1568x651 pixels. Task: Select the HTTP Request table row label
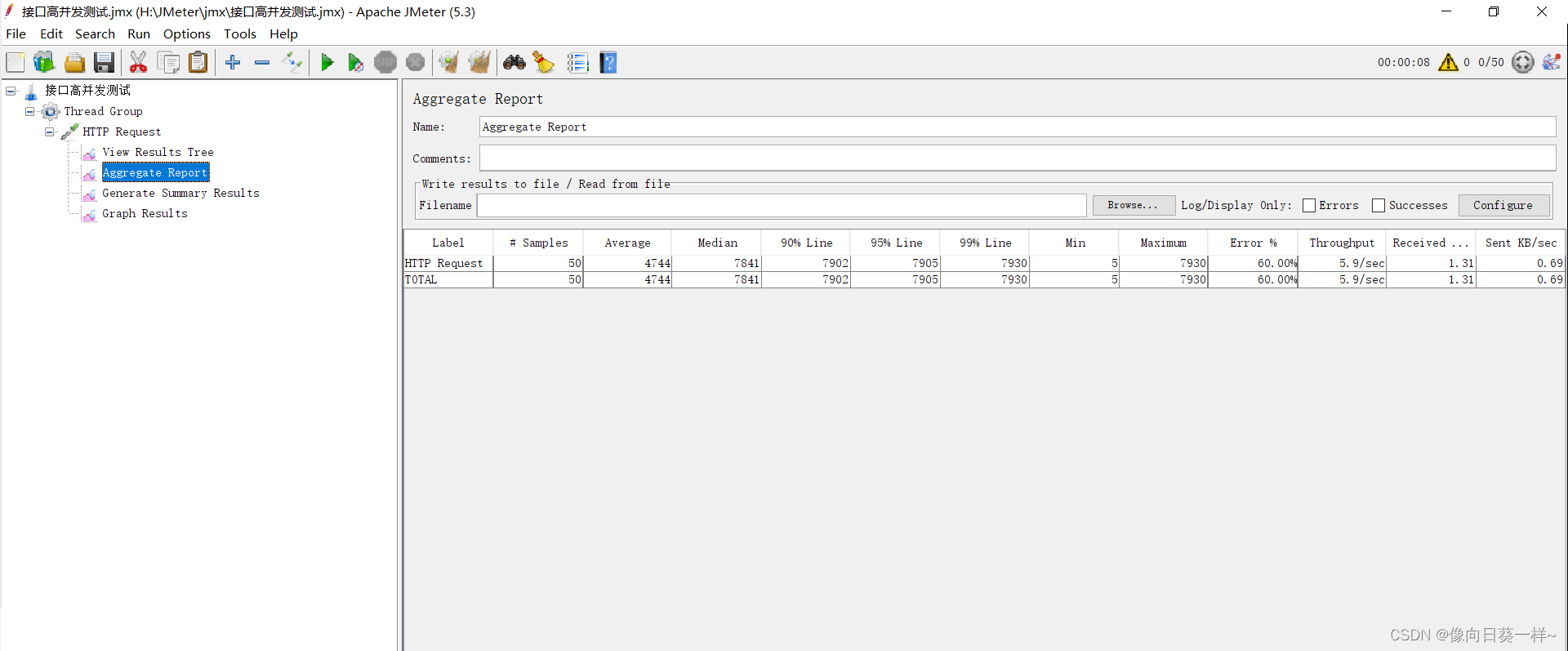(x=448, y=263)
